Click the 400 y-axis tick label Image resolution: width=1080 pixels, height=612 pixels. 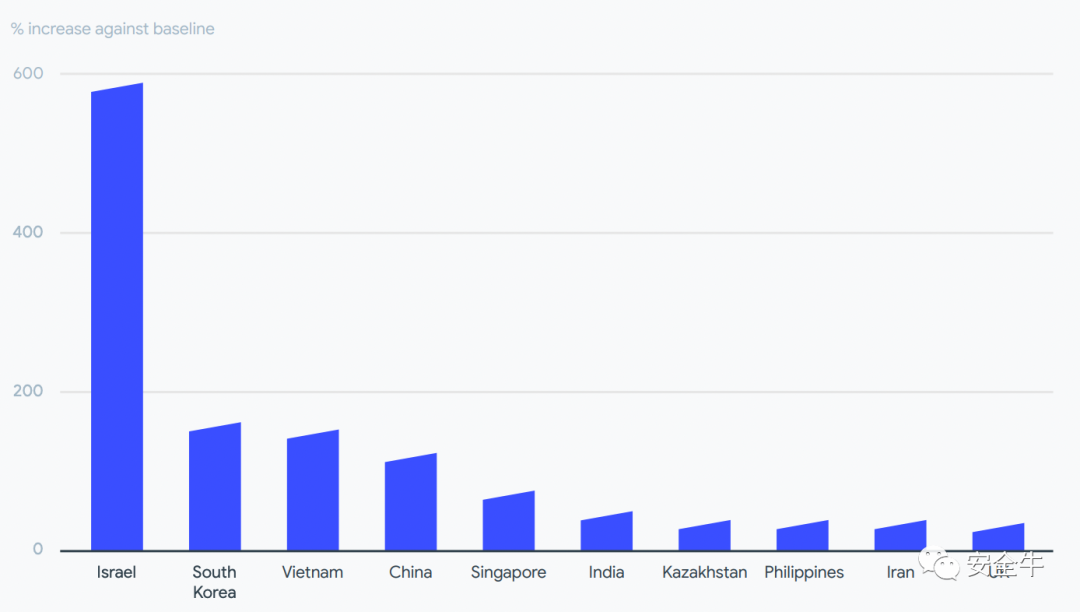click(x=28, y=232)
